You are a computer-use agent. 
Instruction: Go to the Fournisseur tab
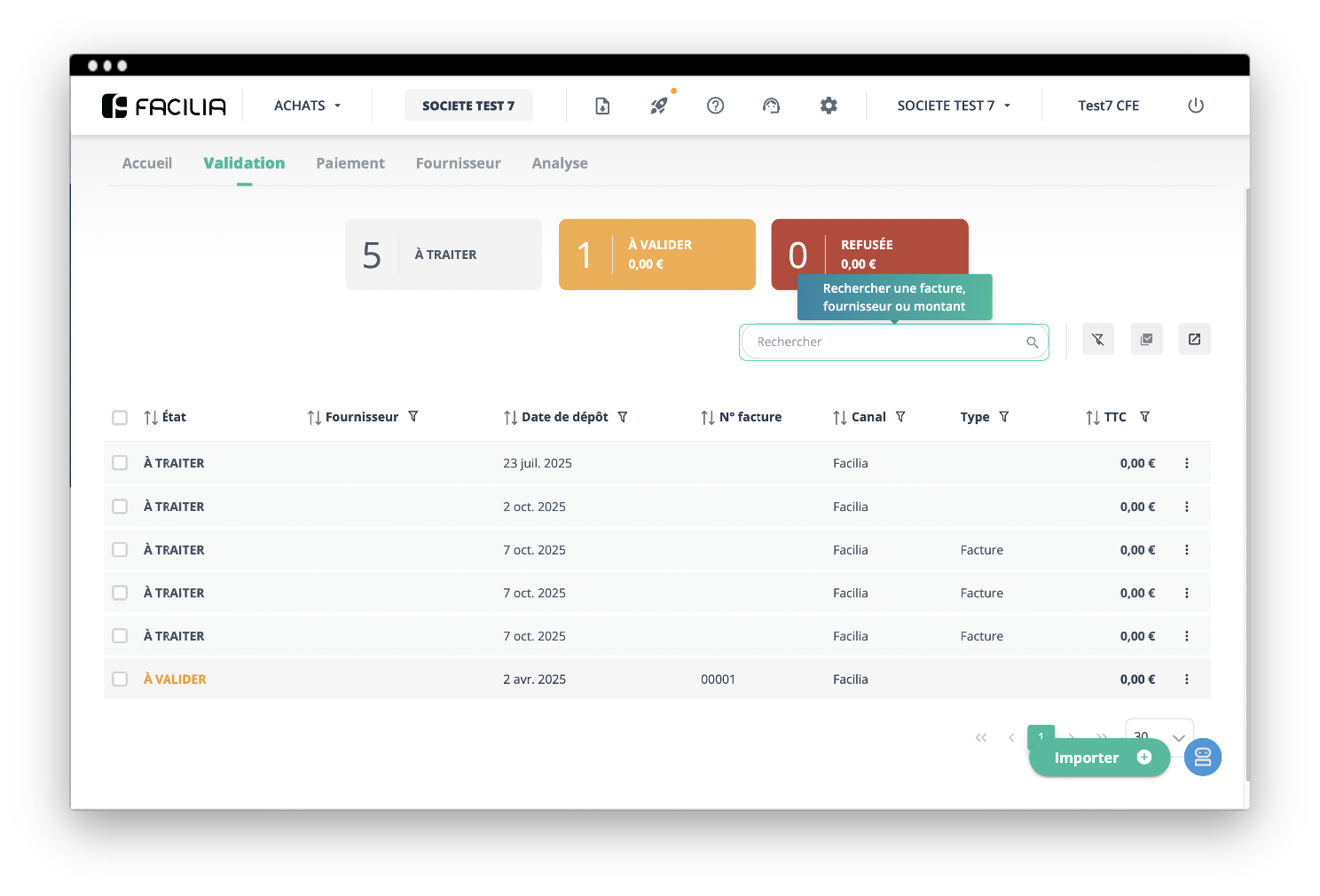458,163
